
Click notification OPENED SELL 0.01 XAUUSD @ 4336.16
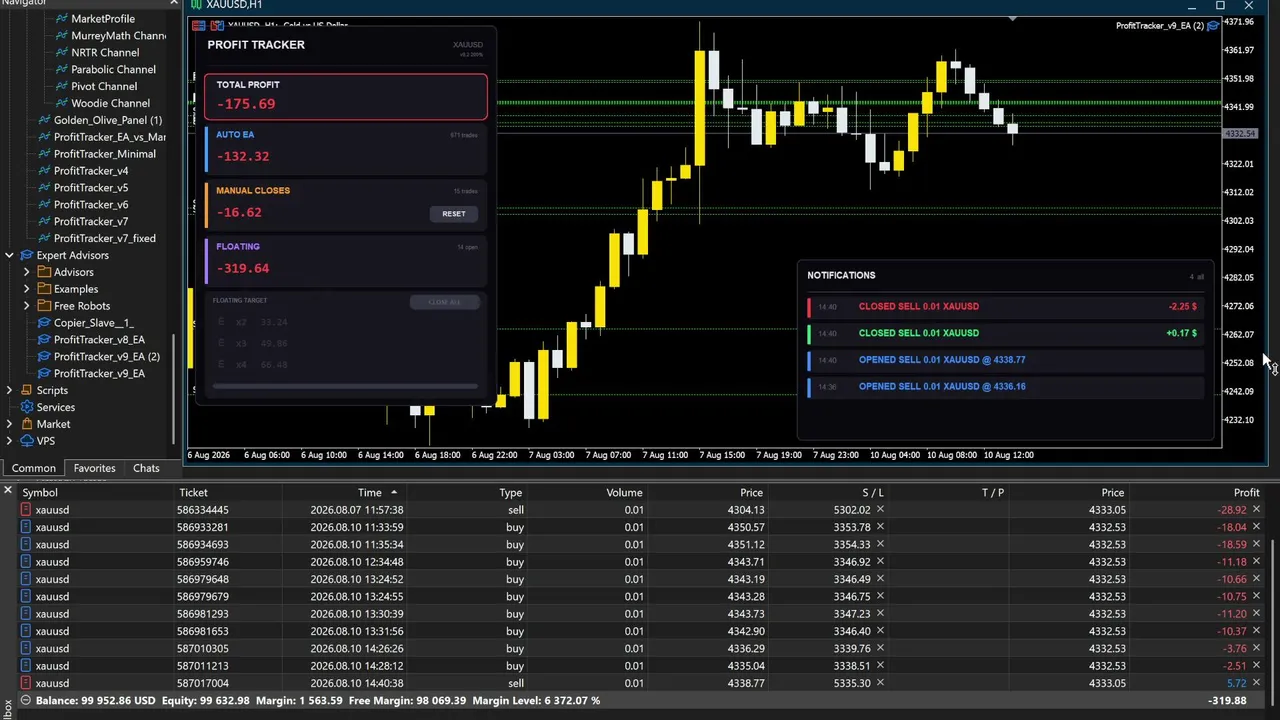(1004, 386)
